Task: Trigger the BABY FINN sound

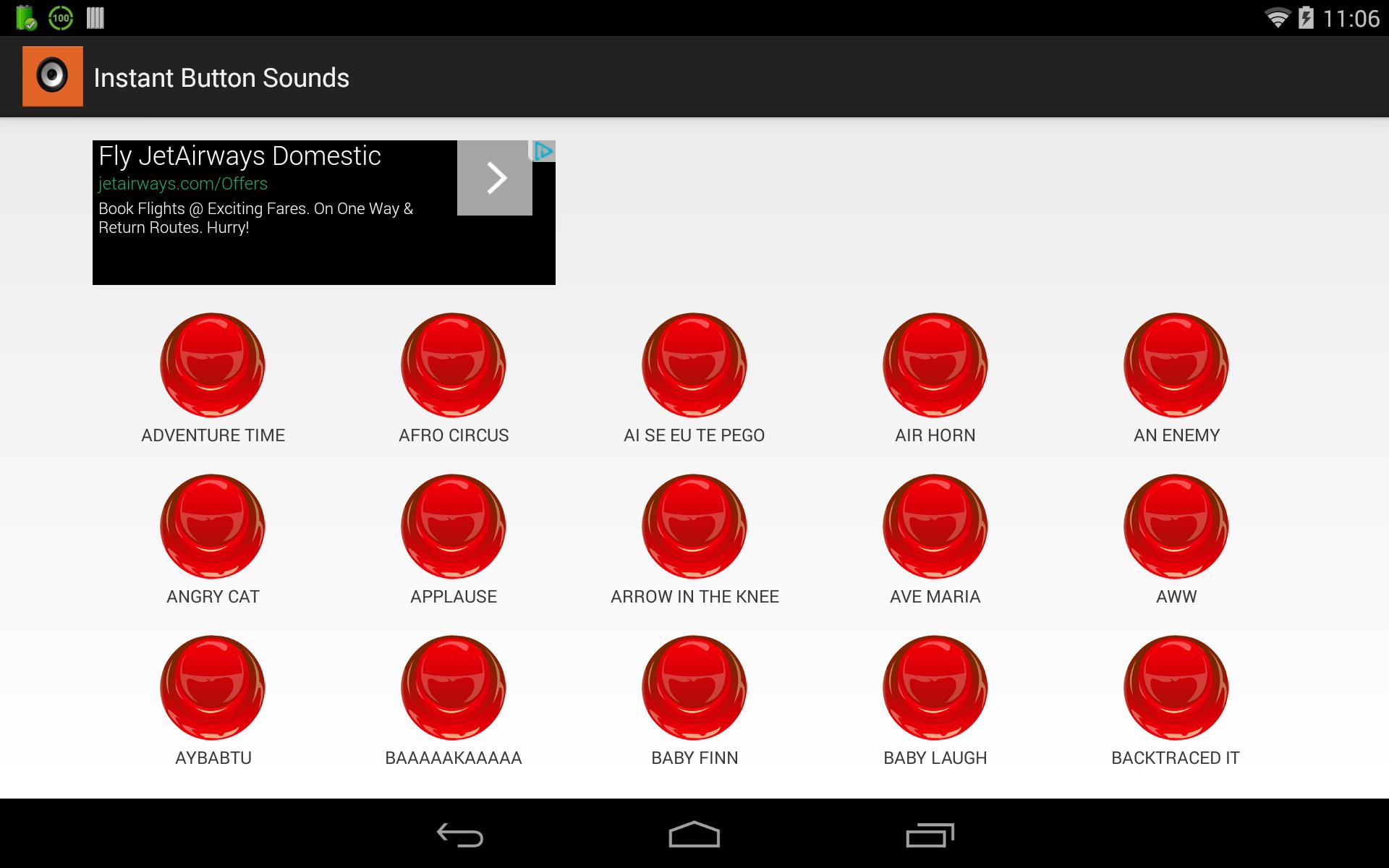Action: tap(694, 688)
